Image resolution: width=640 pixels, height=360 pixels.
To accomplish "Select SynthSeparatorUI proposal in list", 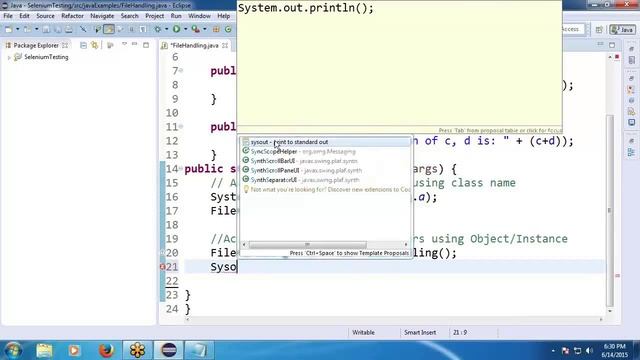I will pos(325,180).
